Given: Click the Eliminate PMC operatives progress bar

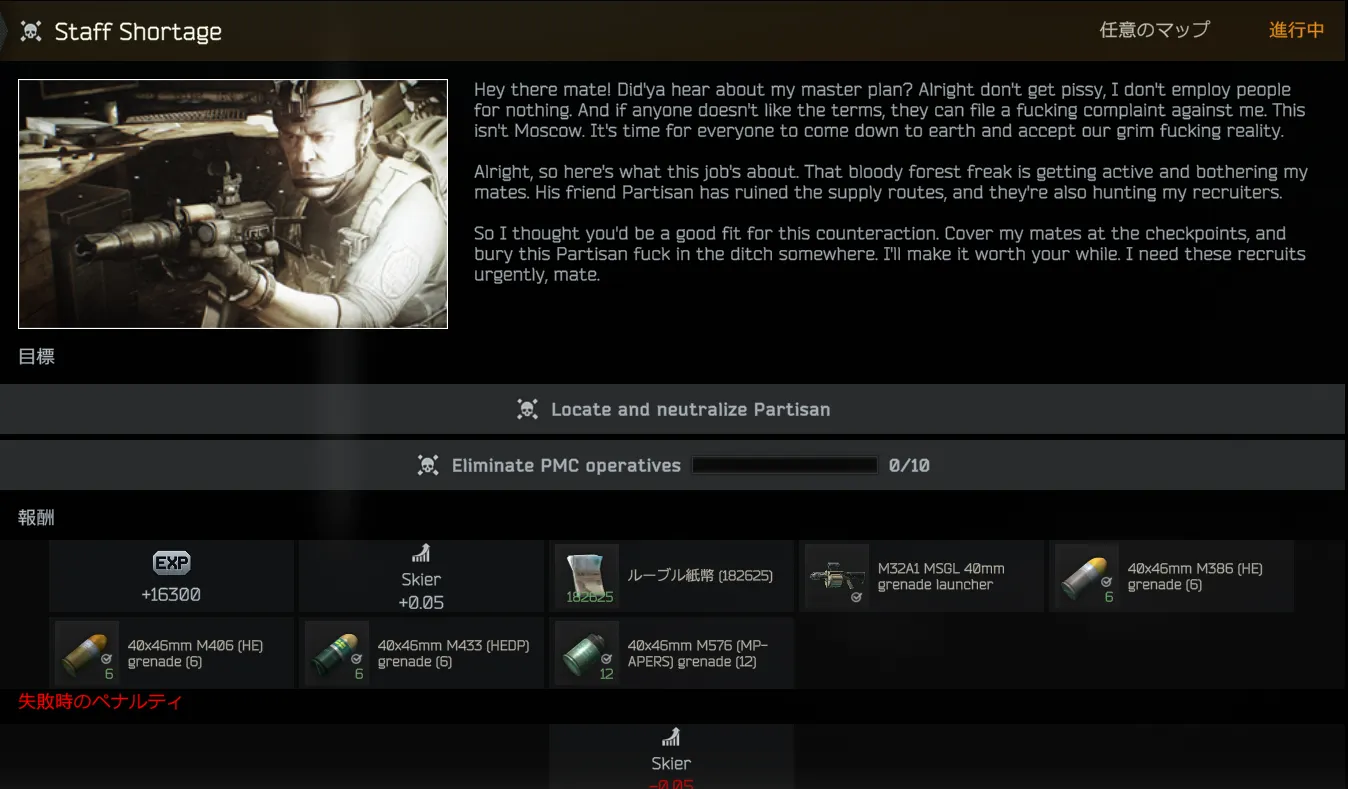Looking at the screenshot, I should 784,465.
